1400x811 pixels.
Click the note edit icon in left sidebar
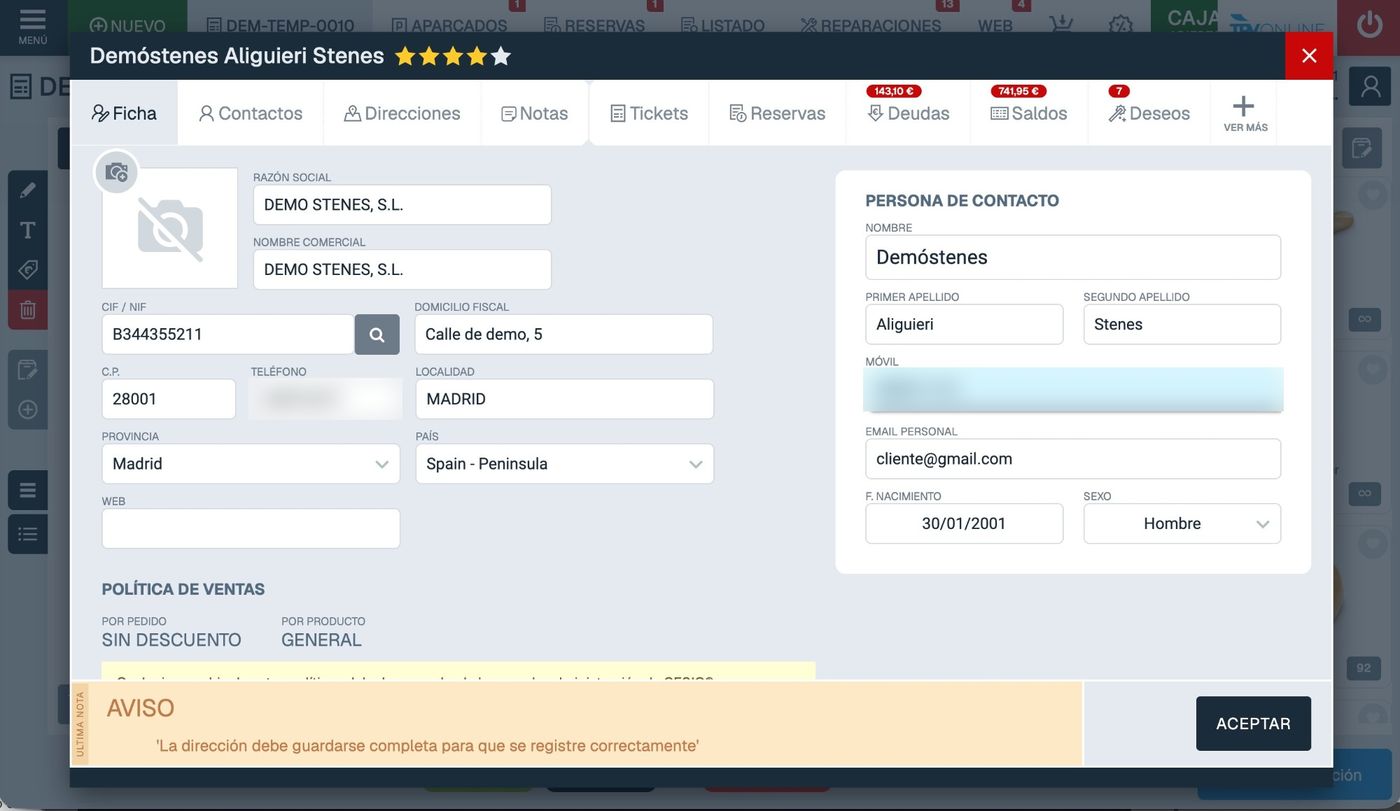[28, 370]
